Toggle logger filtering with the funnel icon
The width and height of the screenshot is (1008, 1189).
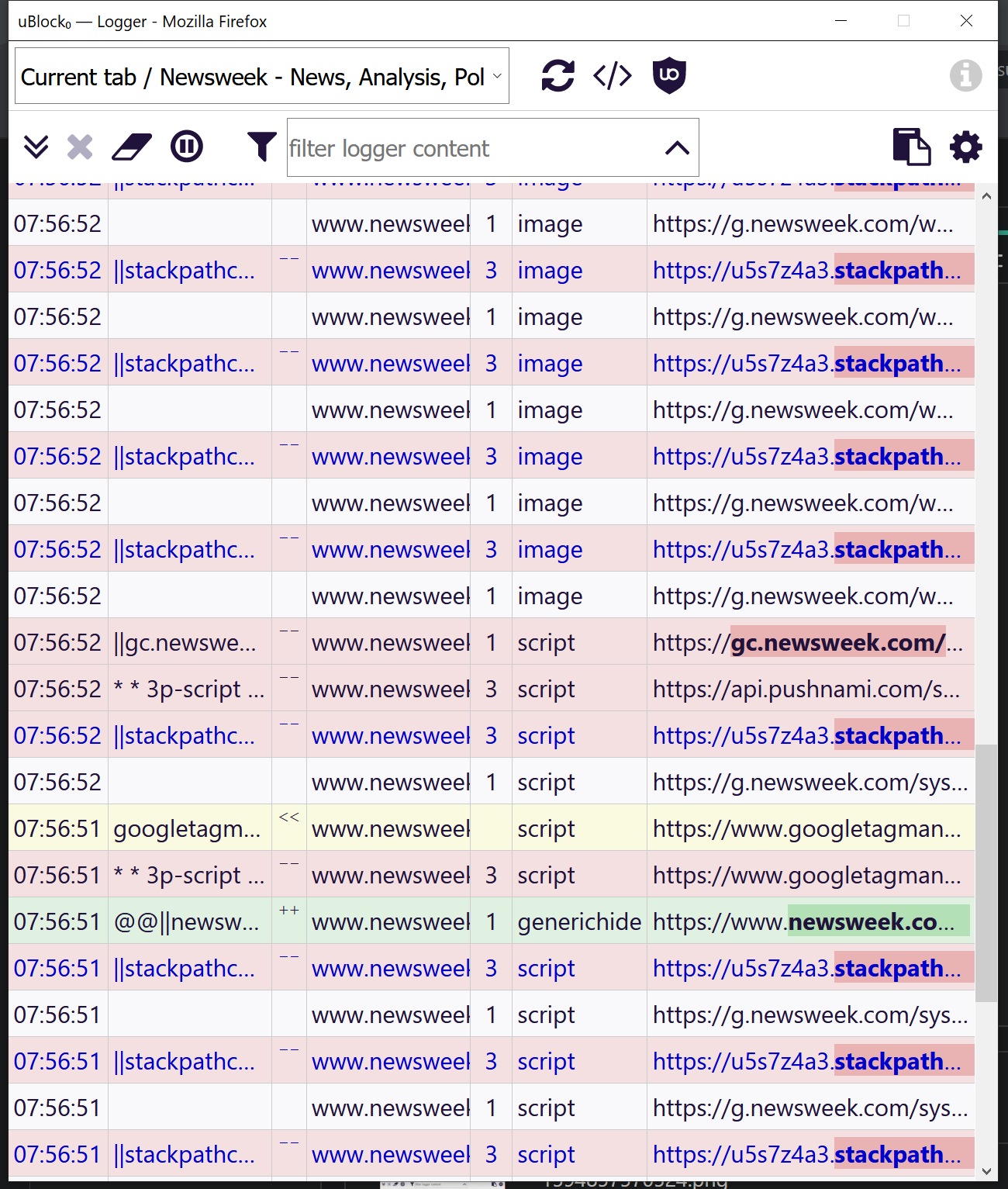261,147
